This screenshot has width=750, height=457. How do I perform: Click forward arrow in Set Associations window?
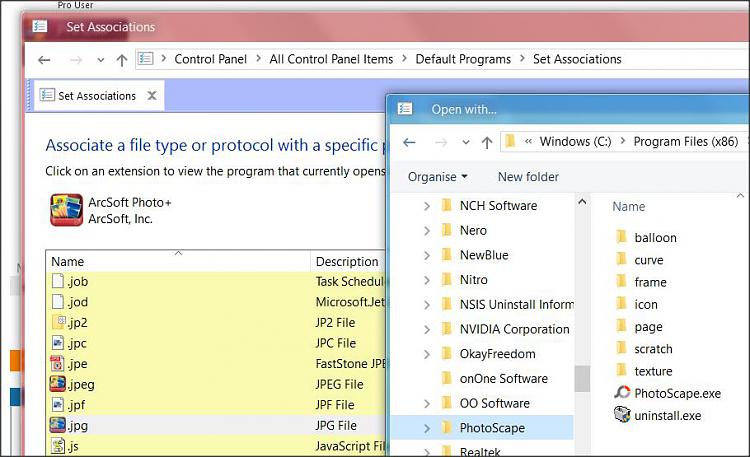coord(76,60)
